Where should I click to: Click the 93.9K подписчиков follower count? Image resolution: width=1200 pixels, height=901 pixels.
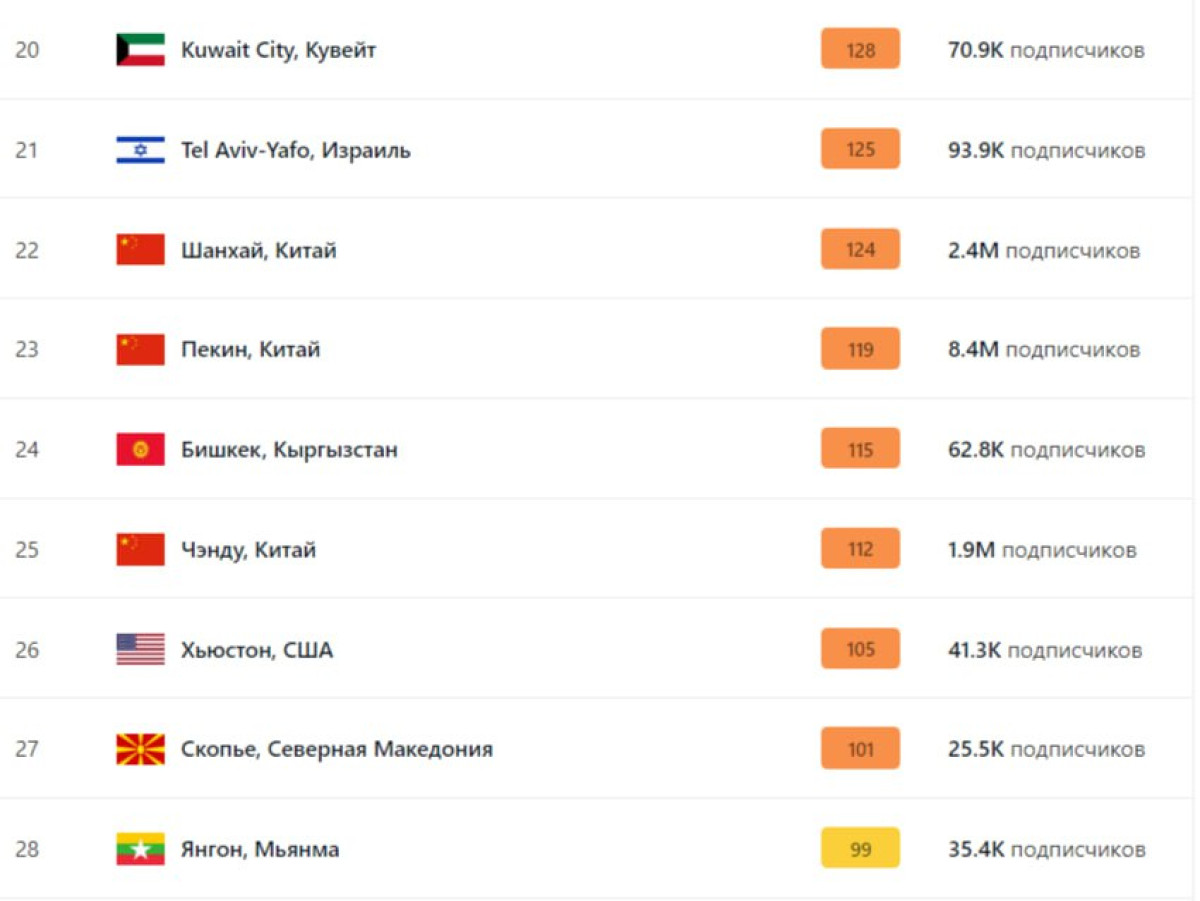[1046, 150]
